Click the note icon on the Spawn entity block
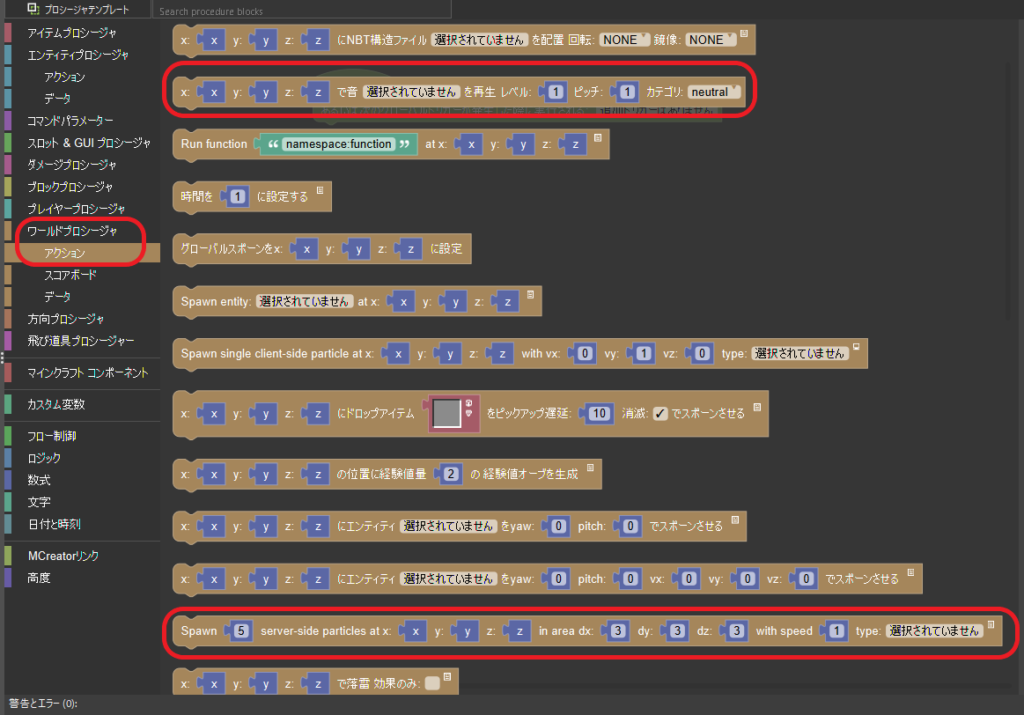 530,293
